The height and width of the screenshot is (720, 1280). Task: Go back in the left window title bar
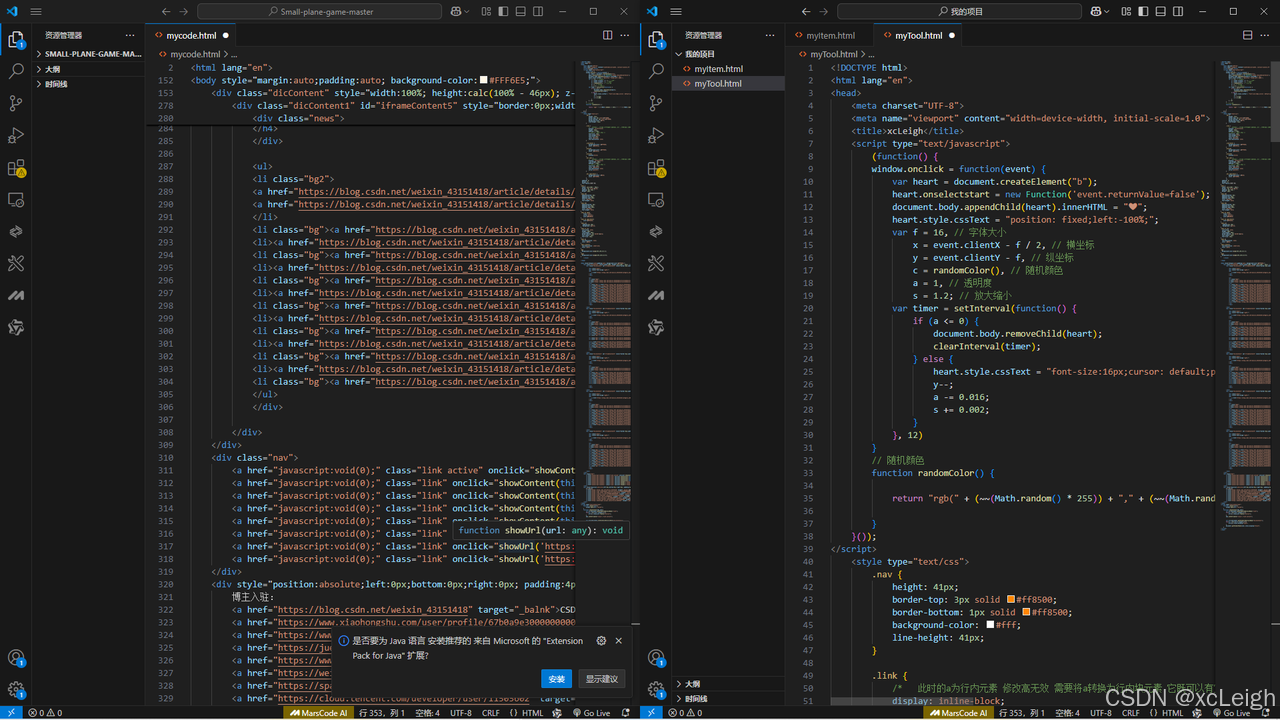pos(166,11)
